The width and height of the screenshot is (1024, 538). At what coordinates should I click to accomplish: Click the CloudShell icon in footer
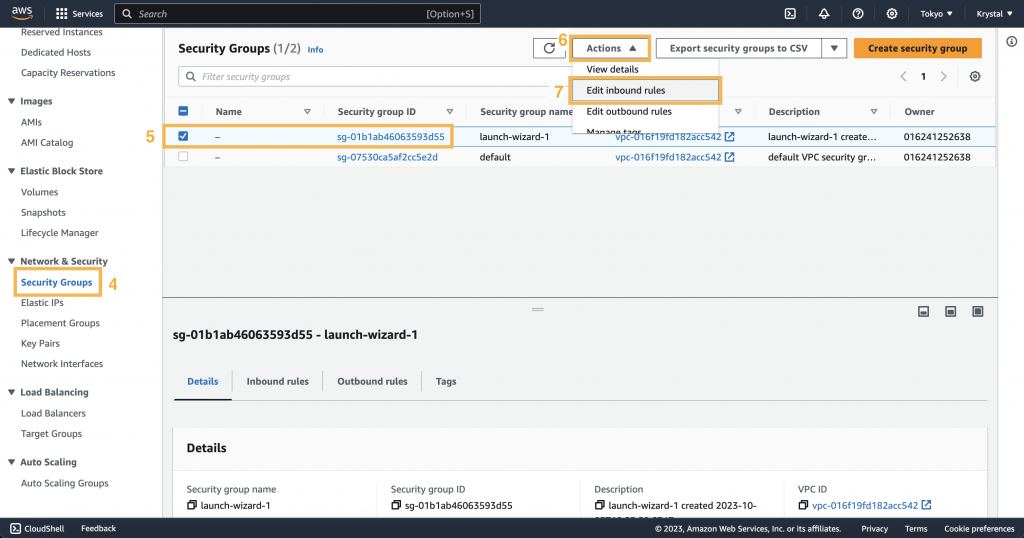coord(16,528)
